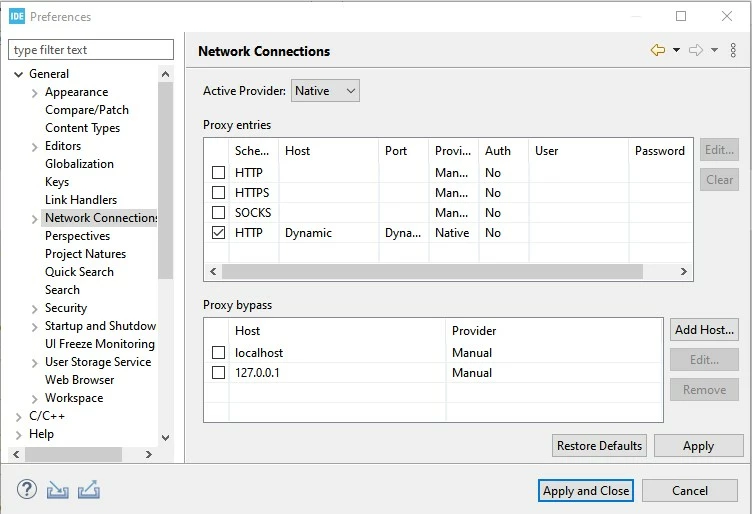Check the 127.0.0.1 bypass checkbox
Viewport: 752px width, 514px height.
click(218, 373)
